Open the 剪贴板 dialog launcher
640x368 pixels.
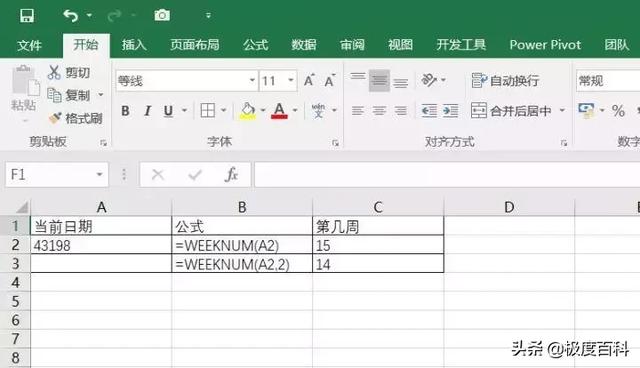(103, 143)
